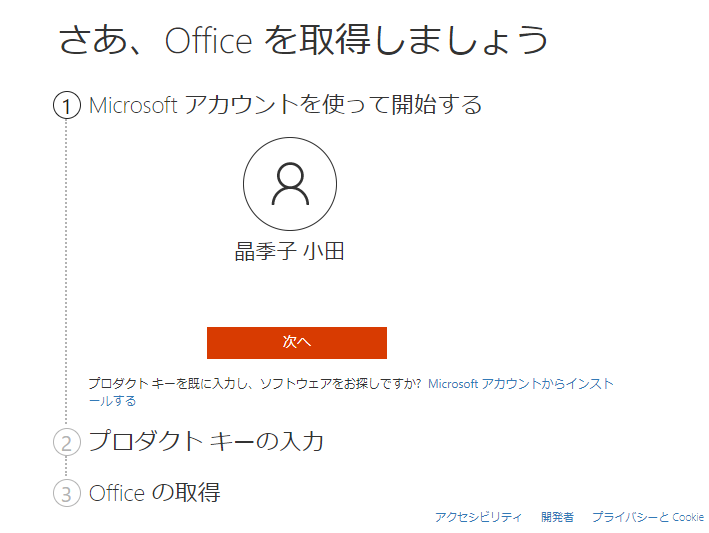
Task: Select the step 1 circled number icon
Action: pyautogui.click(x=67, y=105)
